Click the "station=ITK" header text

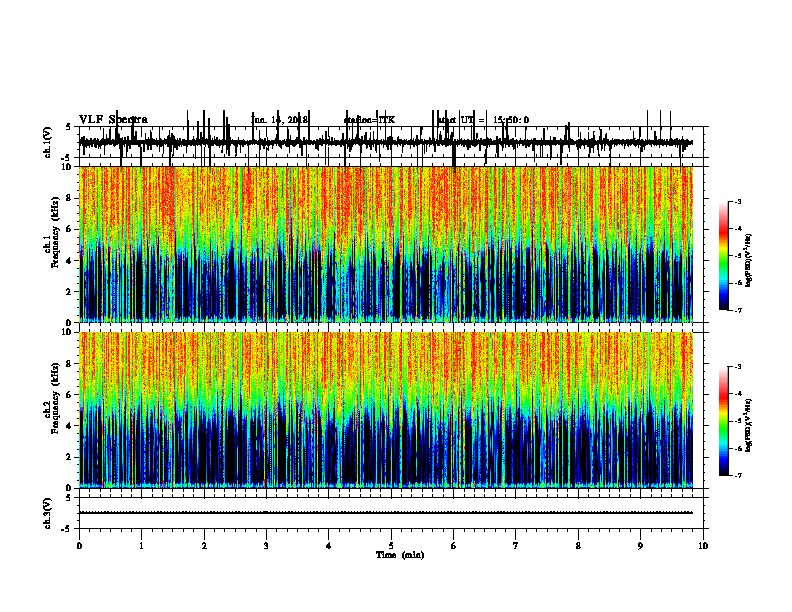[x=369, y=120]
